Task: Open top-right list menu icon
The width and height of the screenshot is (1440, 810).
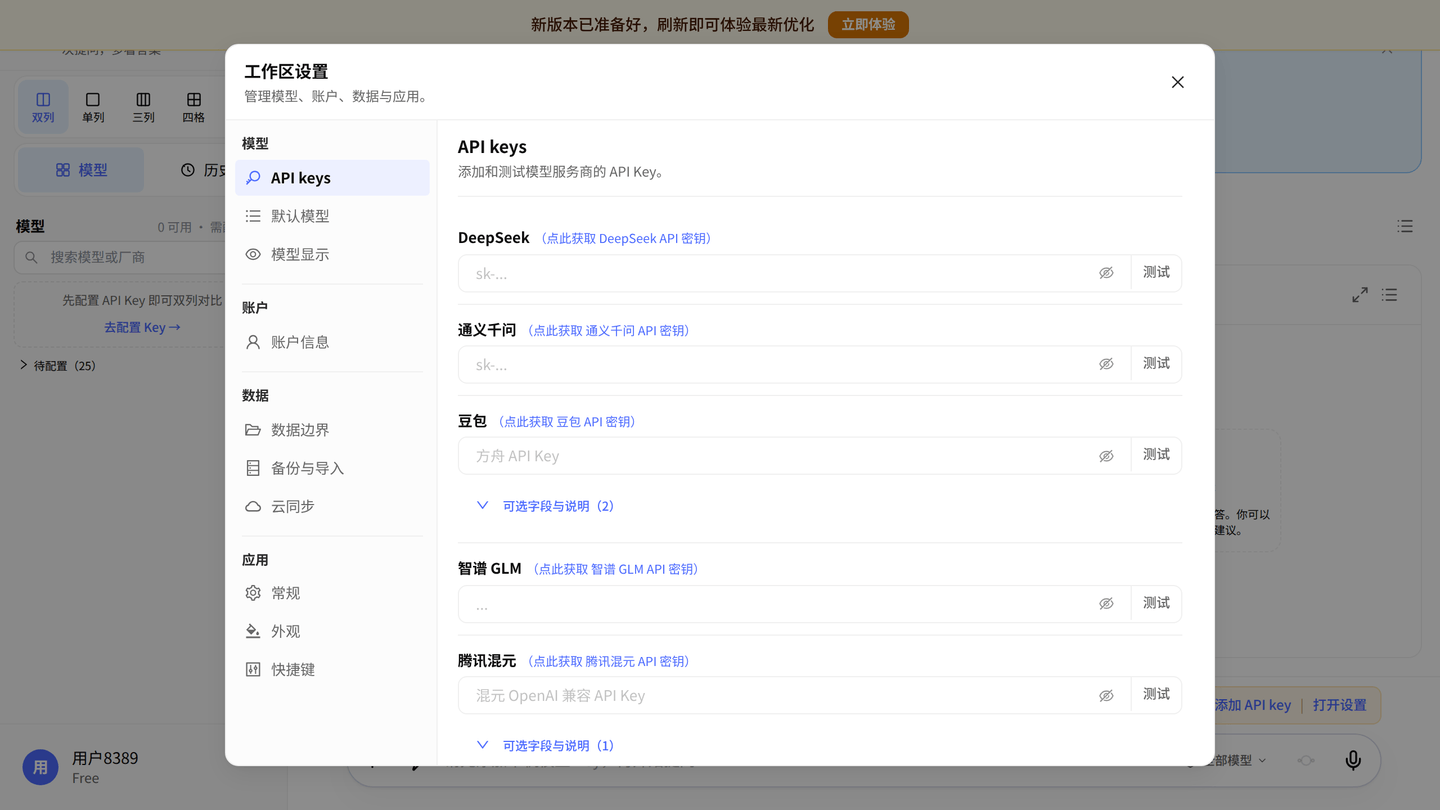Action: tap(1405, 227)
